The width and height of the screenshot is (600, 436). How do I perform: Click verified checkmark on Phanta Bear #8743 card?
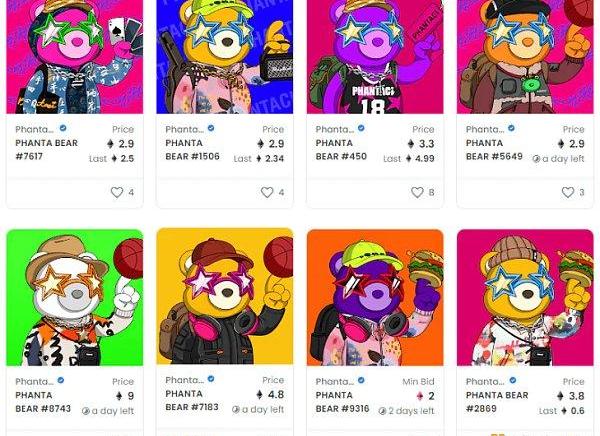(60, 380)
